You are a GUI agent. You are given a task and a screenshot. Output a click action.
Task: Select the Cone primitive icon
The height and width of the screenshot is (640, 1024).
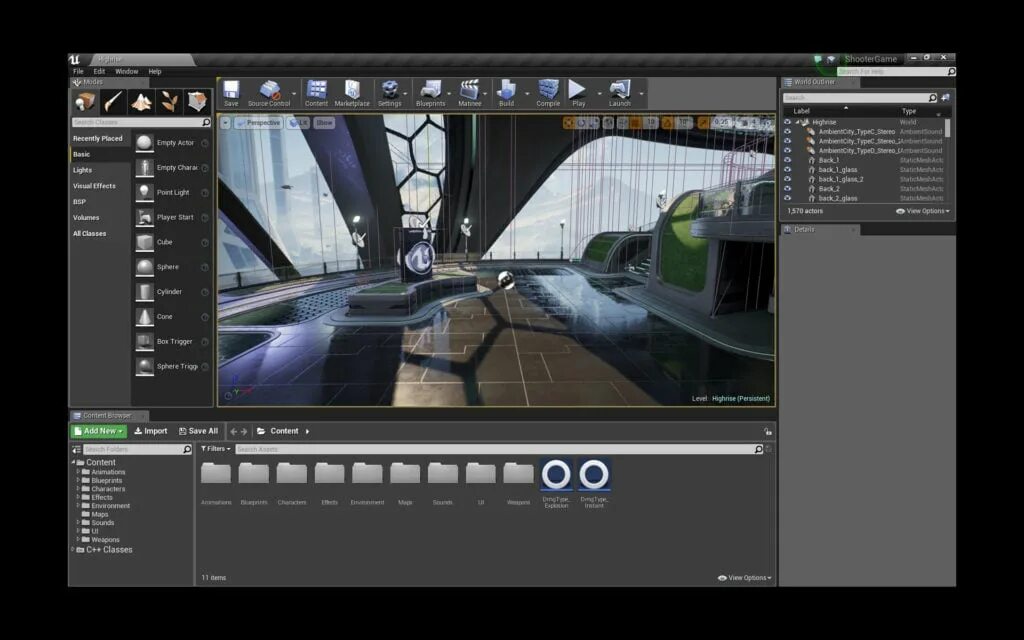pos(144,316)
